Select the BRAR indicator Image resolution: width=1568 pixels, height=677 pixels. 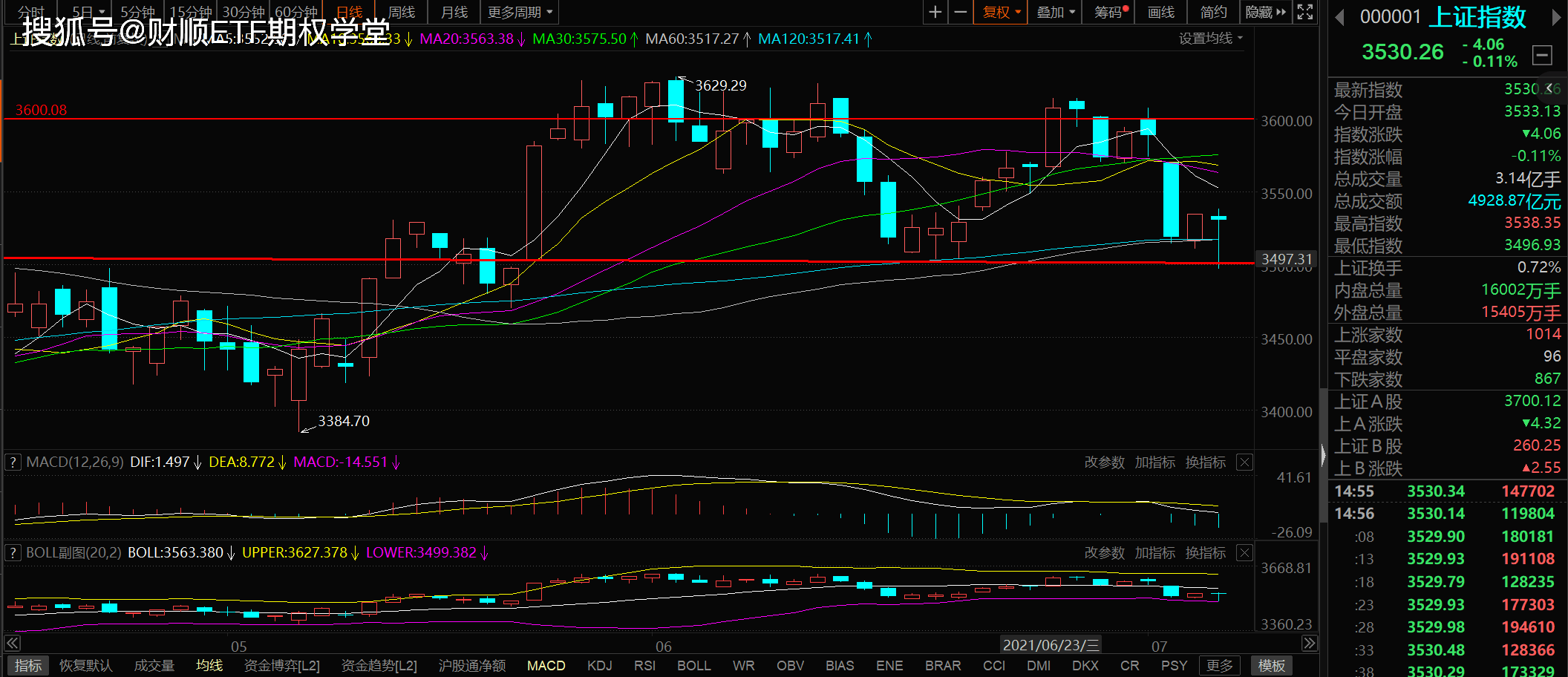click(943, 665)
